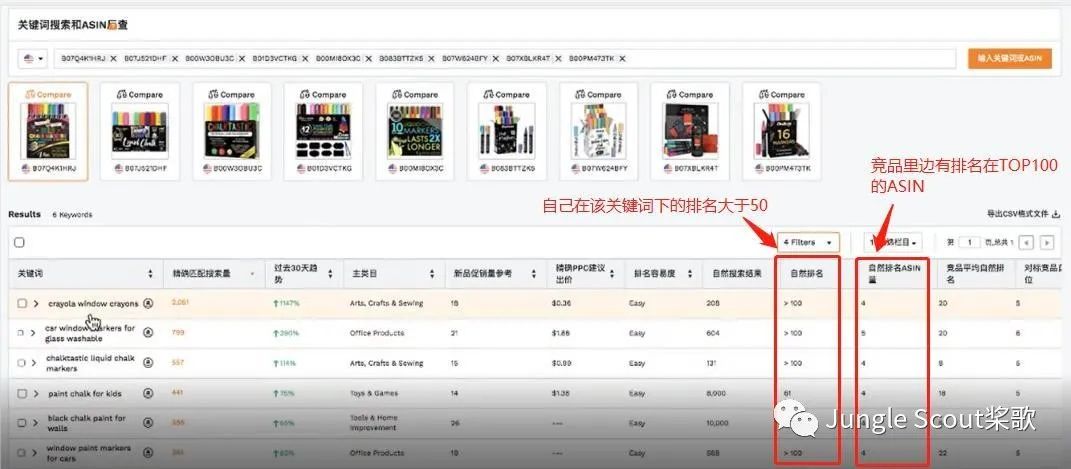Check the chalktastic liquid chalk markers row
This screenshot has width=1071, height=469.
(21, 363)
